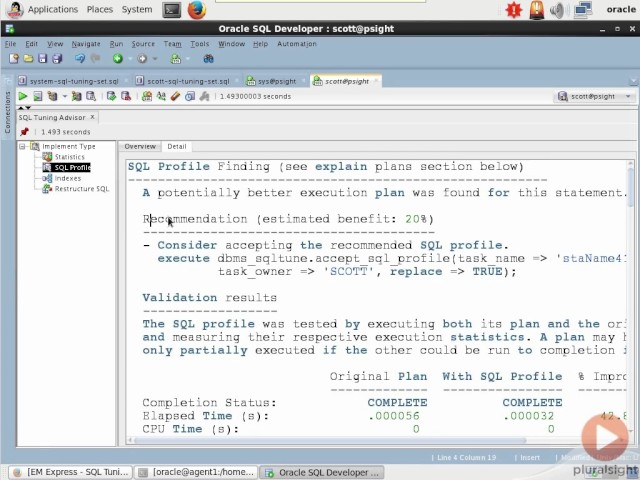
Task: Open the File menu
Action: click(10, 44)
